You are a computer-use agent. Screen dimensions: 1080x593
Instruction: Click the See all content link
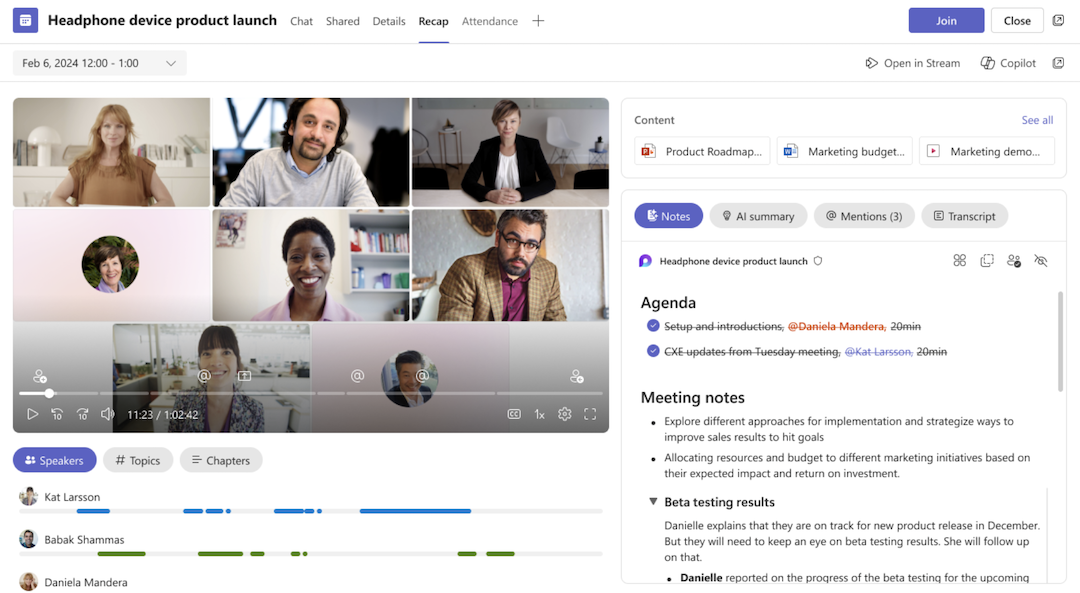[x=1037, y=120]
